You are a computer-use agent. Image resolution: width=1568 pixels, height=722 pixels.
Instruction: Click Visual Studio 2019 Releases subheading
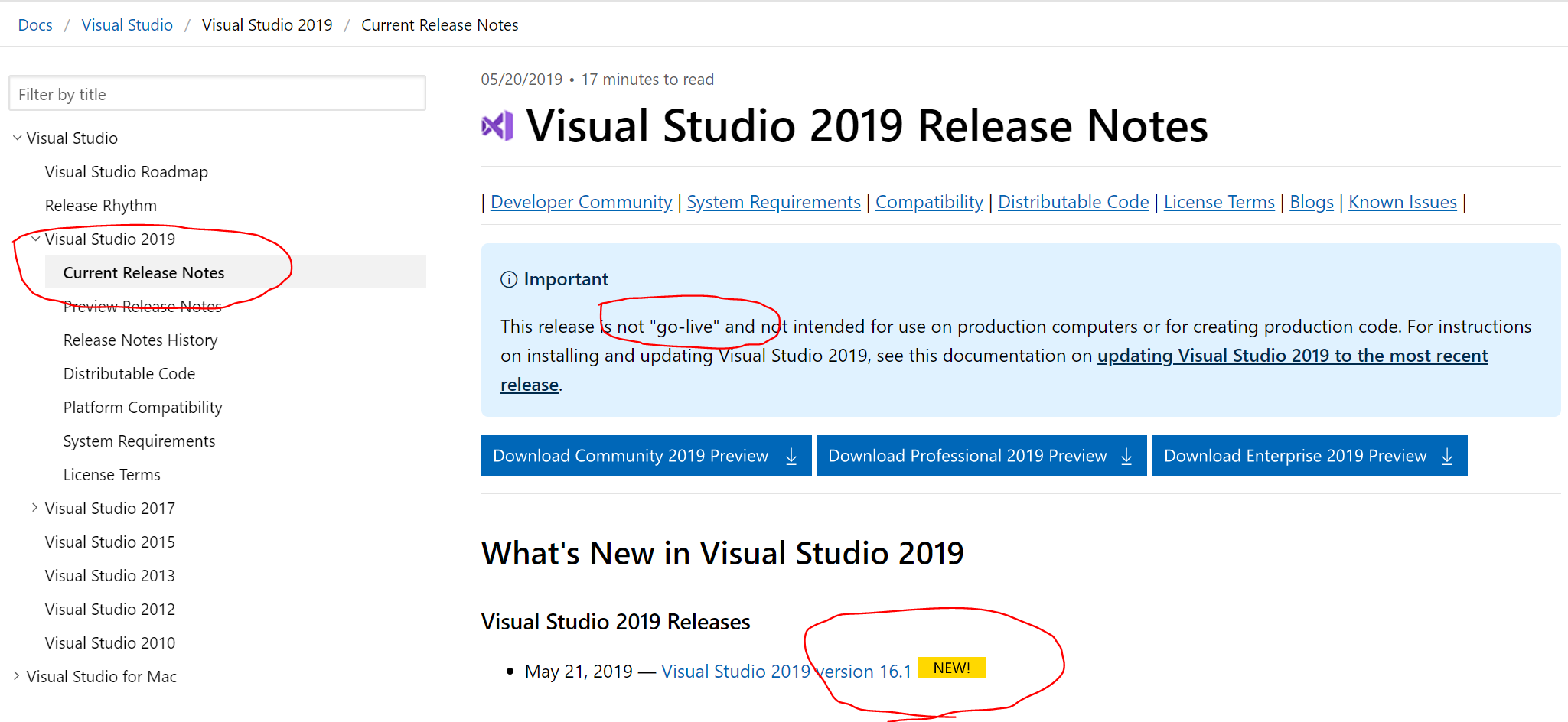[616, 621]
